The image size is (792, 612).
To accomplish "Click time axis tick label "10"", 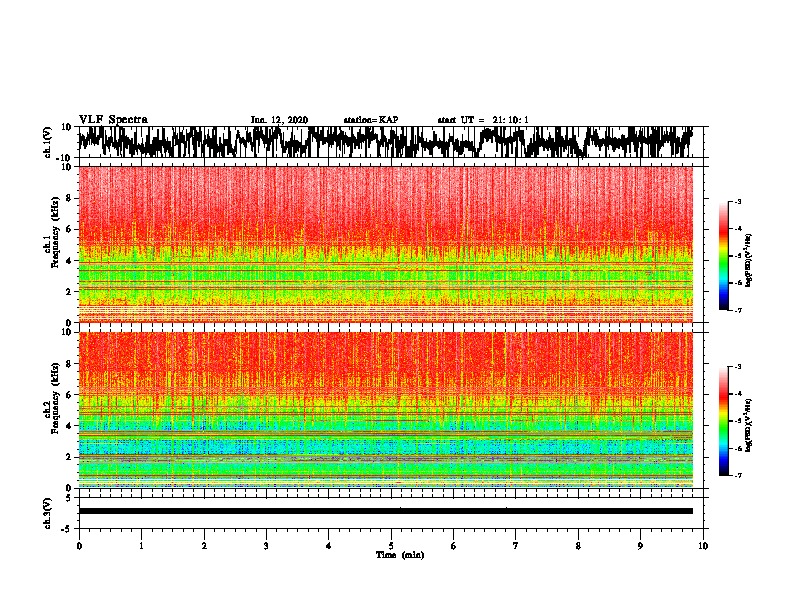I will pos(703,546).
